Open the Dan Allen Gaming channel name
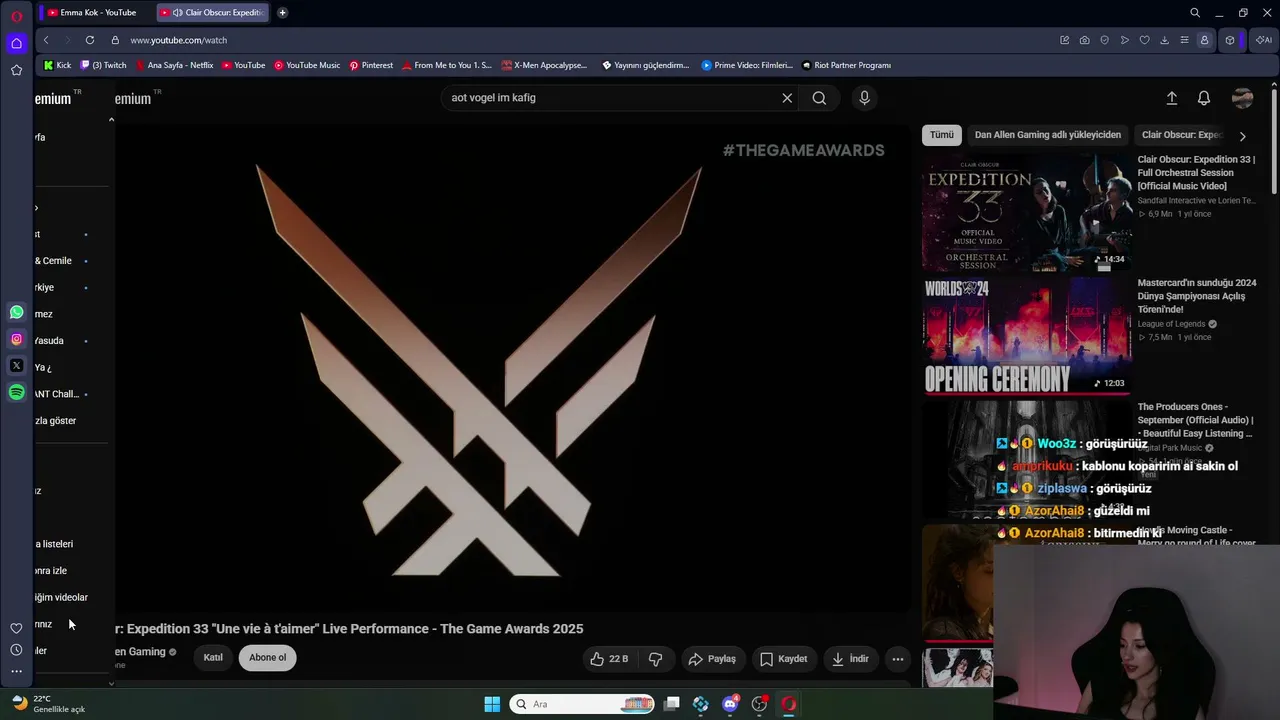 point(140,652)
